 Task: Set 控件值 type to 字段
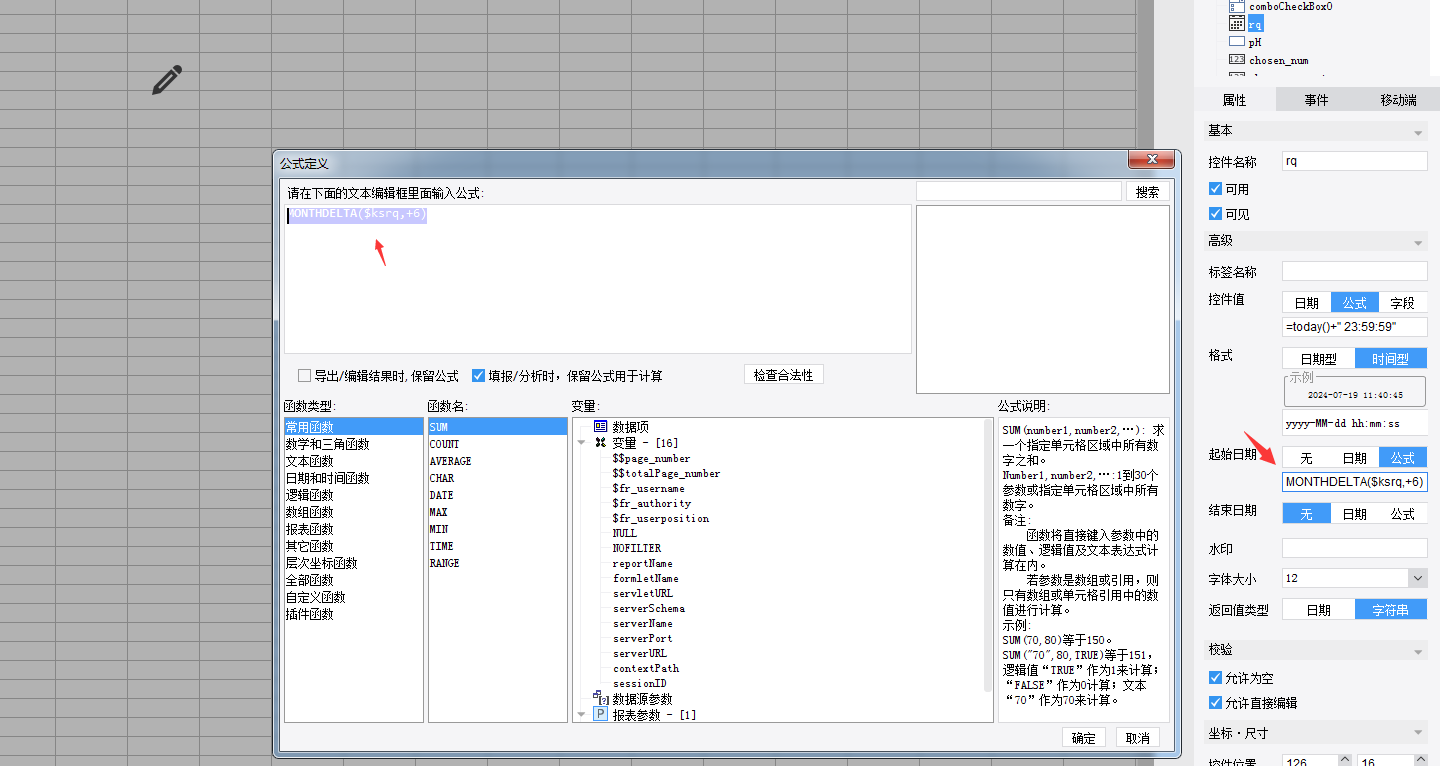click(1403, 303)
